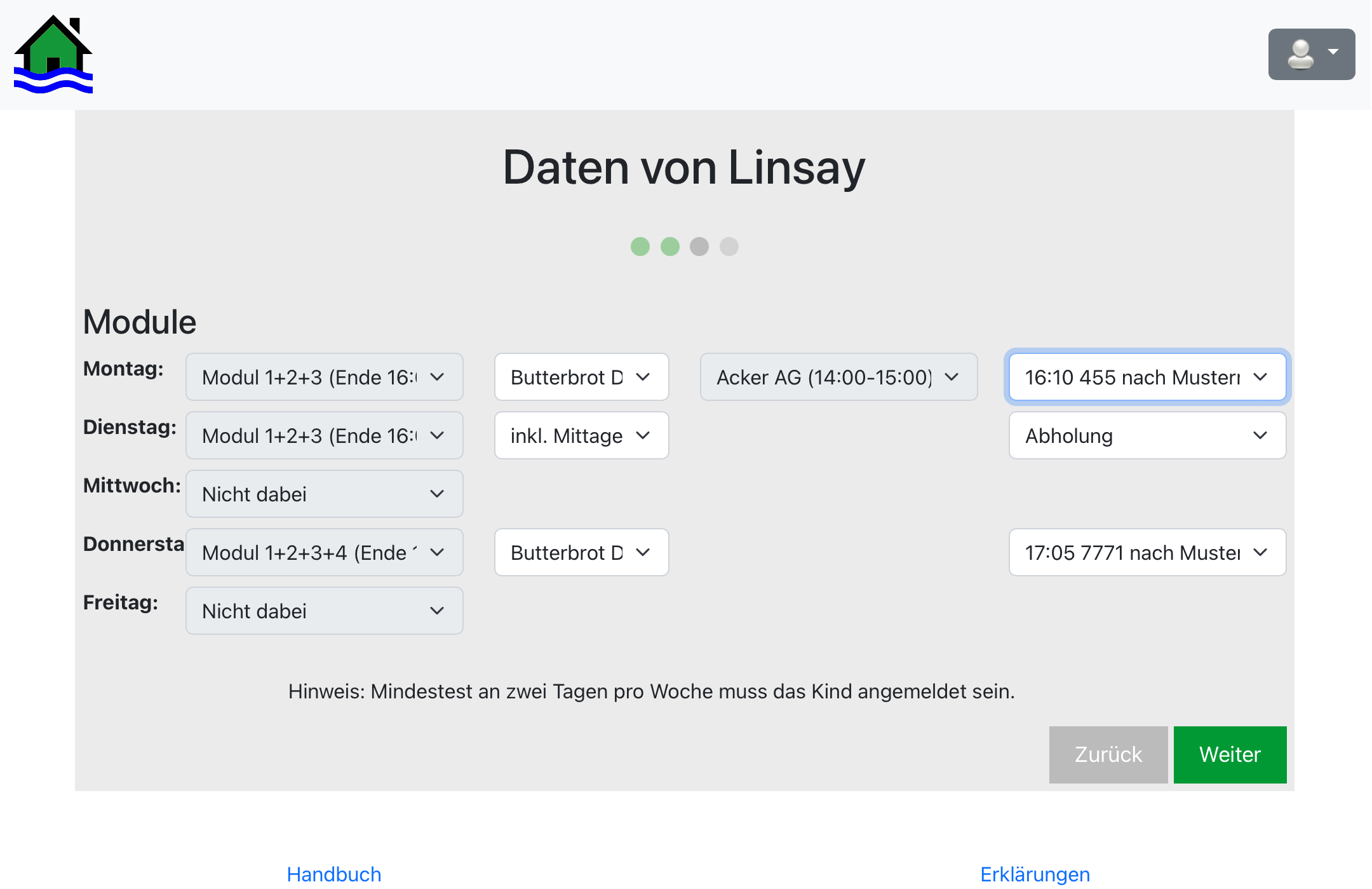This screenshot has width=1372, height=889.
Task: Open the Montag module dropdown
Action: [324, 377]
